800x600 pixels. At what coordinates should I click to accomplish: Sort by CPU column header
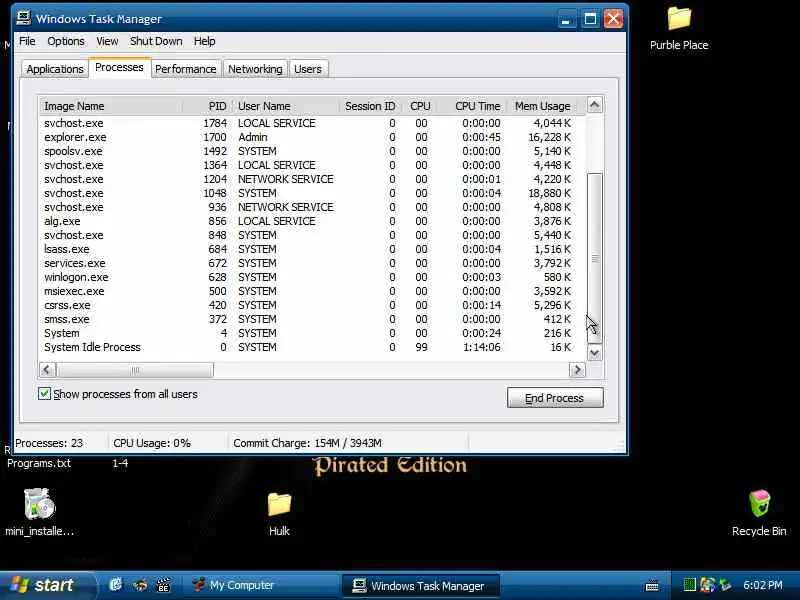(x=420, y=106)
